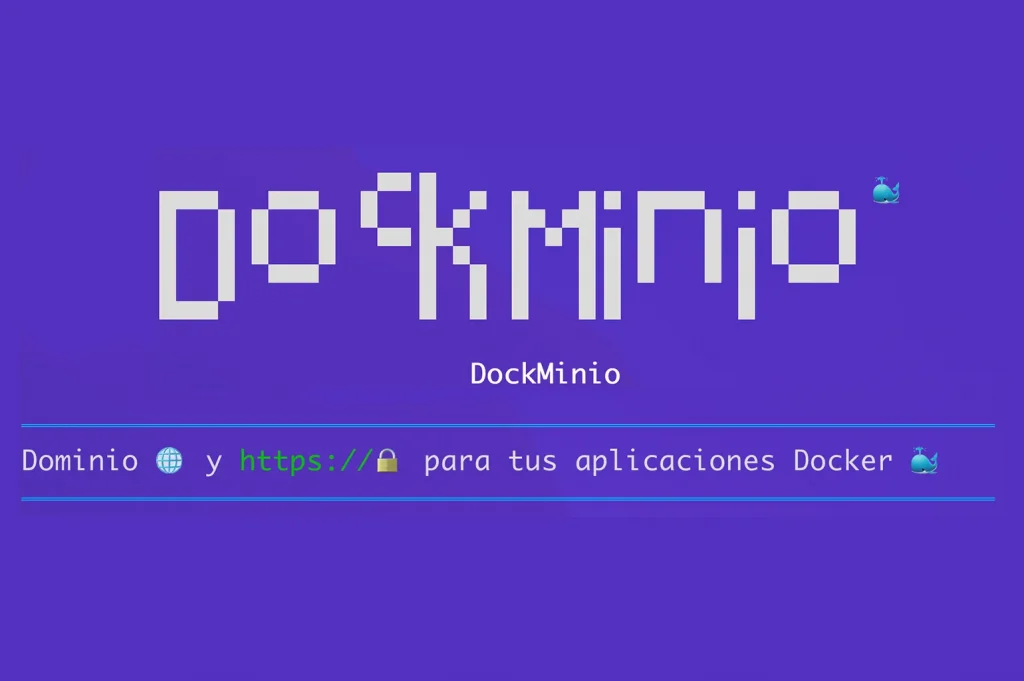
Task: Click the large pixel-art DockMinio logo
Action: click(x=507, y=246)
